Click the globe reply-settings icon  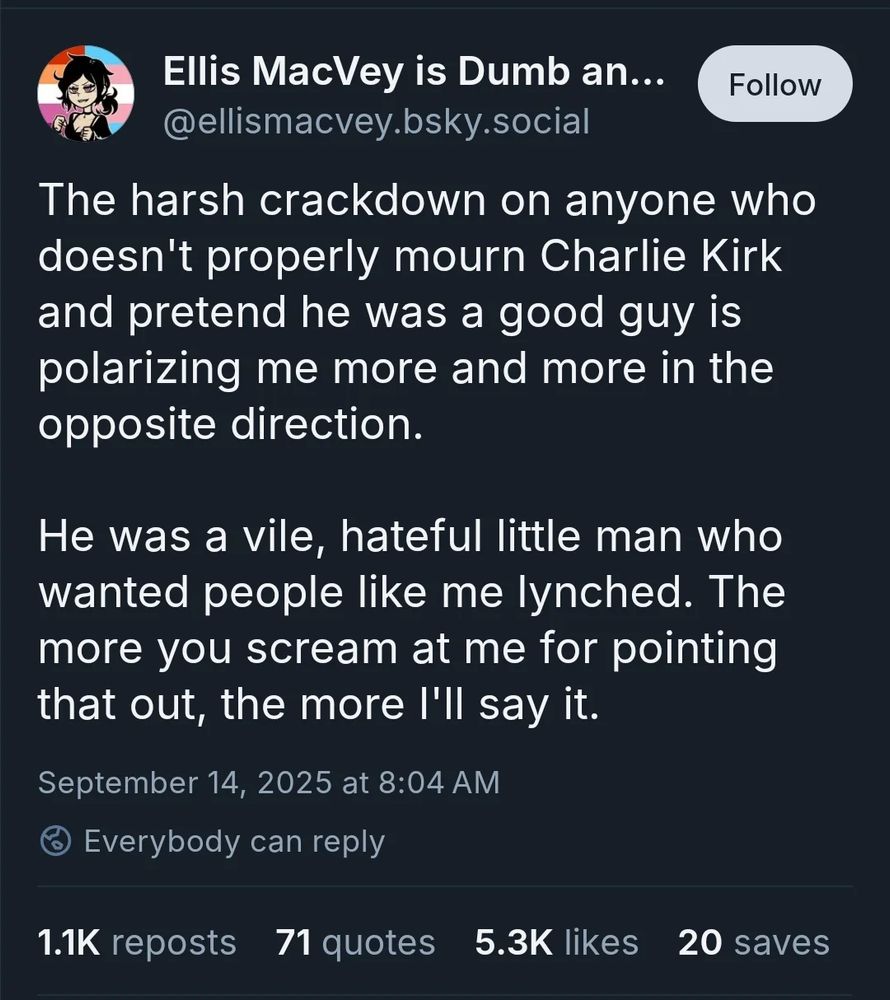click(x=54, y=841)
